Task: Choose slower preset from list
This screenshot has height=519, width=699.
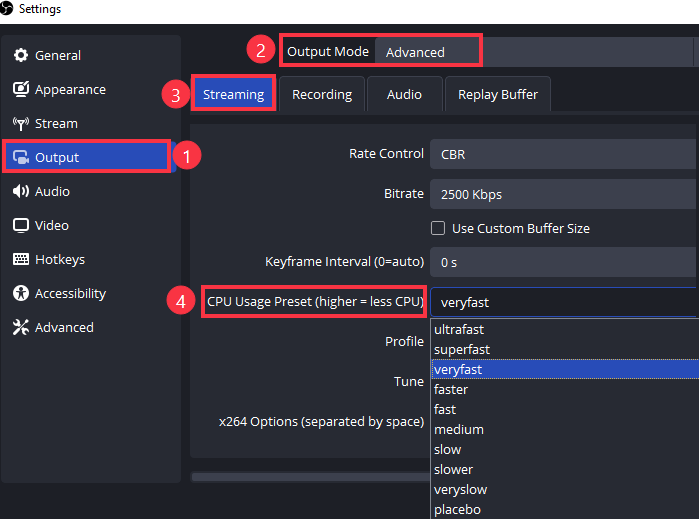Action: [565, 470]
